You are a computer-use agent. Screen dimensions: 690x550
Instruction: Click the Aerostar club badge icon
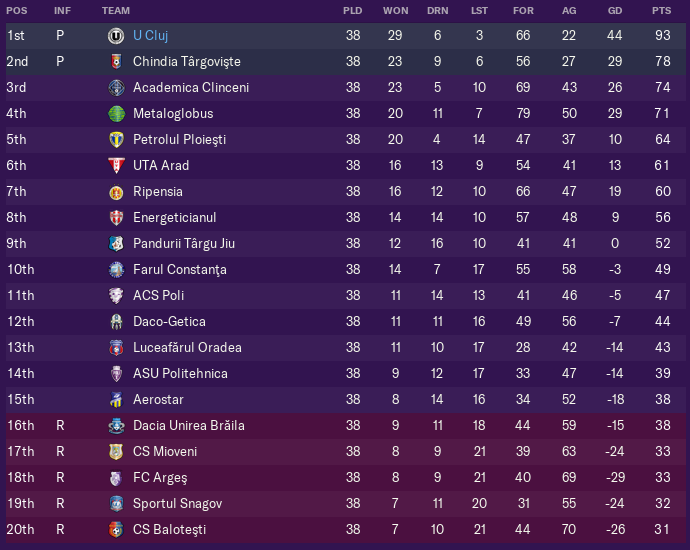click(x=116, y=400)
